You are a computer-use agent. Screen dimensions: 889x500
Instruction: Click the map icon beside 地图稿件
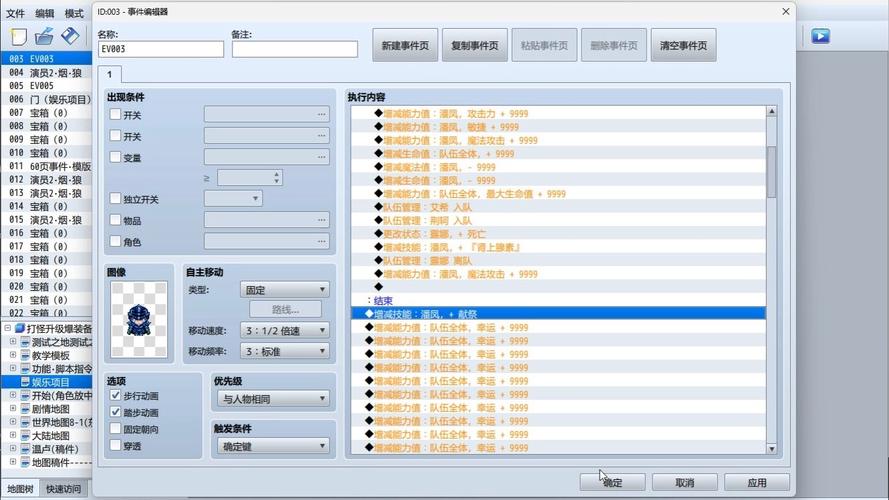[x=26, y=462]
